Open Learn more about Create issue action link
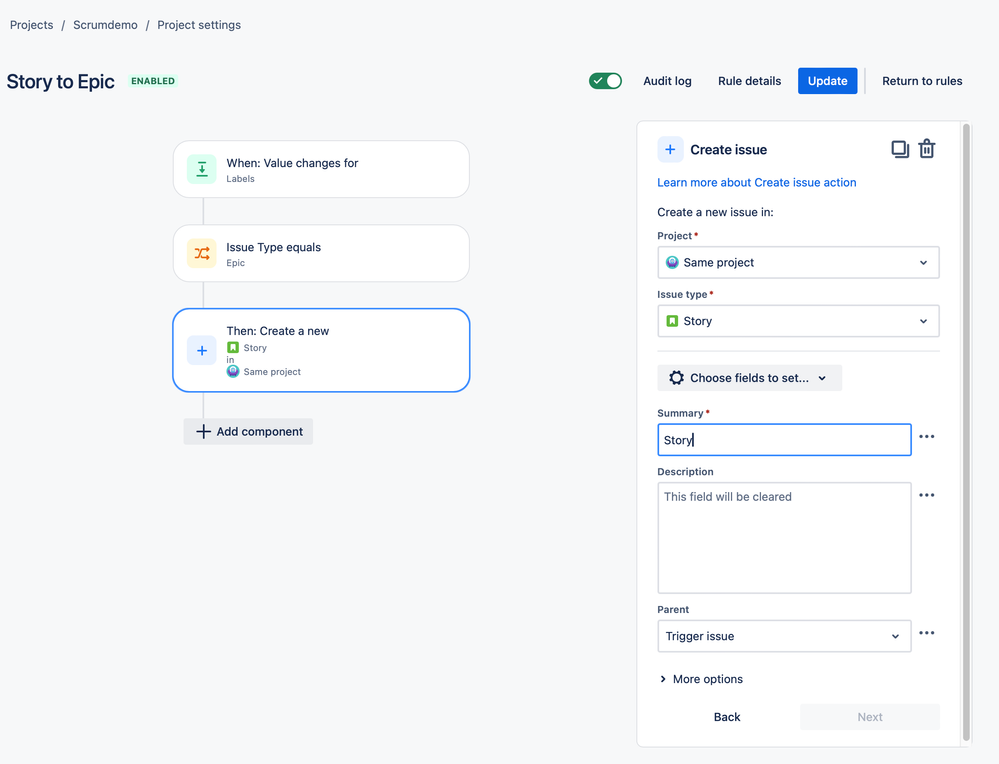Viewport: 999px width, 764px height. (x=756, y=182)
